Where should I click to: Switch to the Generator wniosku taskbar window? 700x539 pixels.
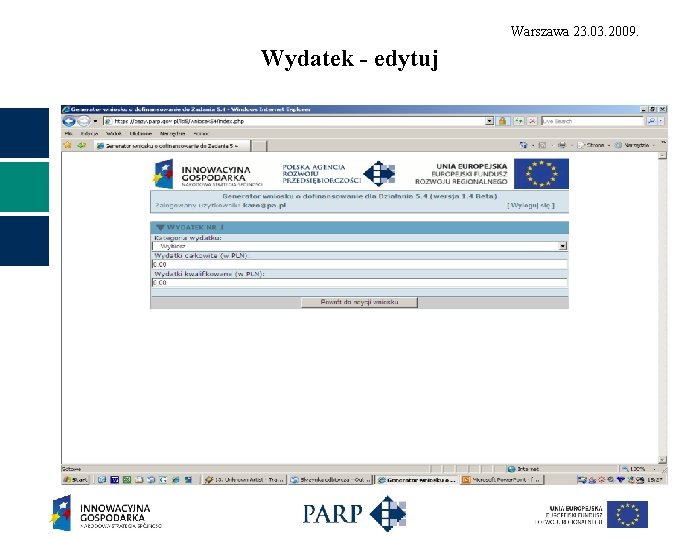click(416, 480)
